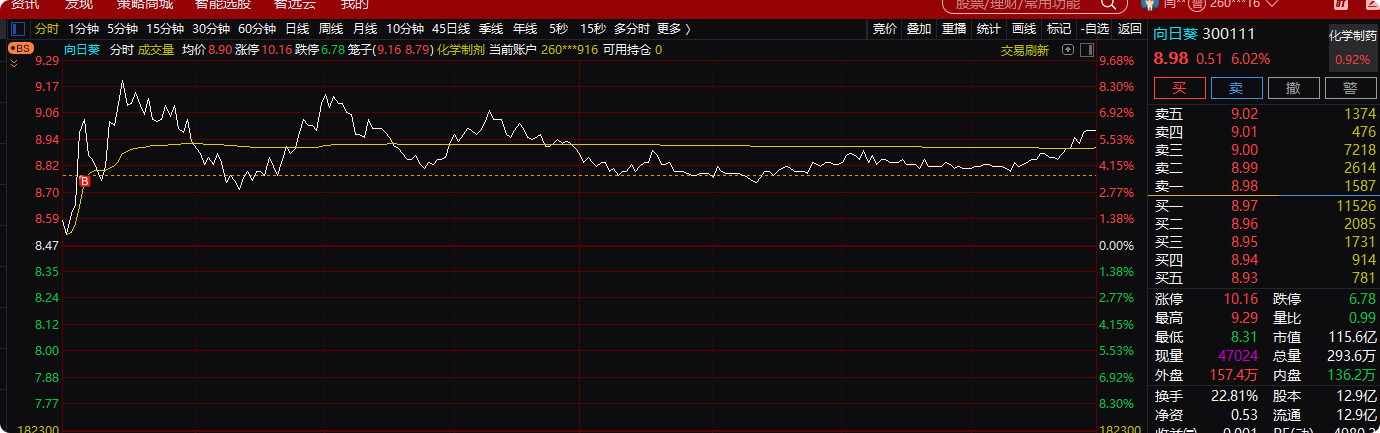Click the 笼子 price range text
The width and height of the screenshot is (1380, 433).
[x=391, y=49]
